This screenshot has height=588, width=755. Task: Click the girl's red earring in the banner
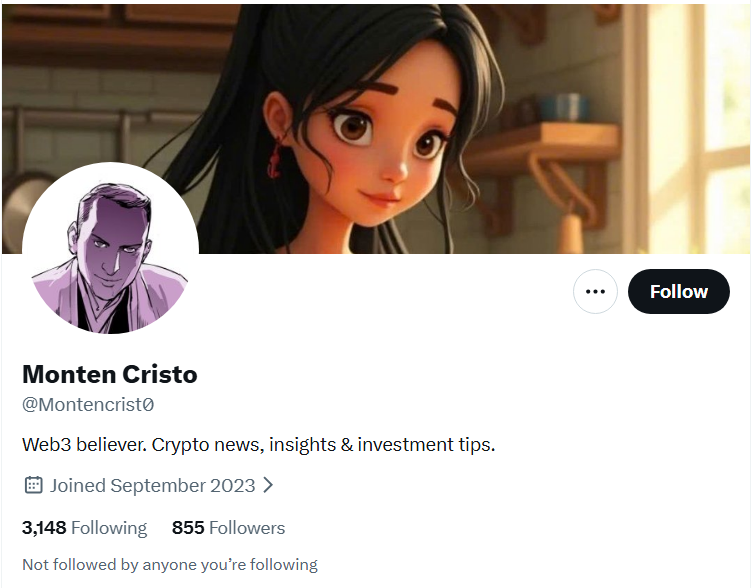[275, 159]
